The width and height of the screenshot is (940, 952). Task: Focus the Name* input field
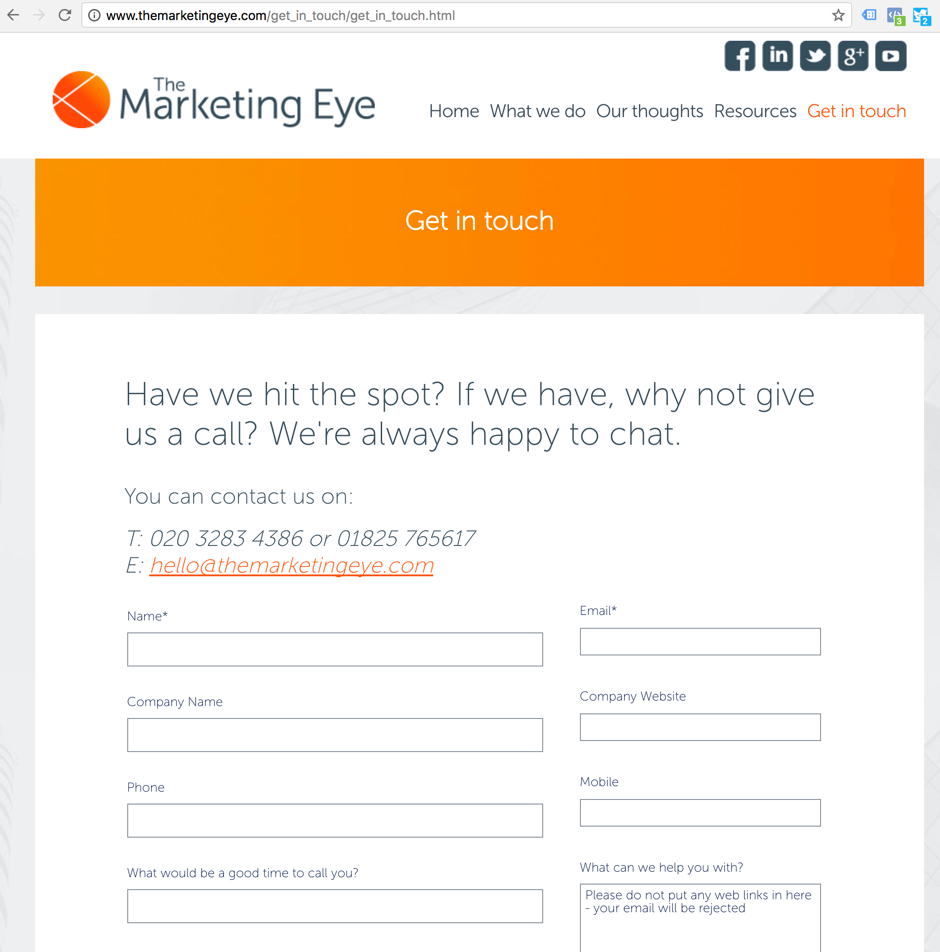click(335, 649)
